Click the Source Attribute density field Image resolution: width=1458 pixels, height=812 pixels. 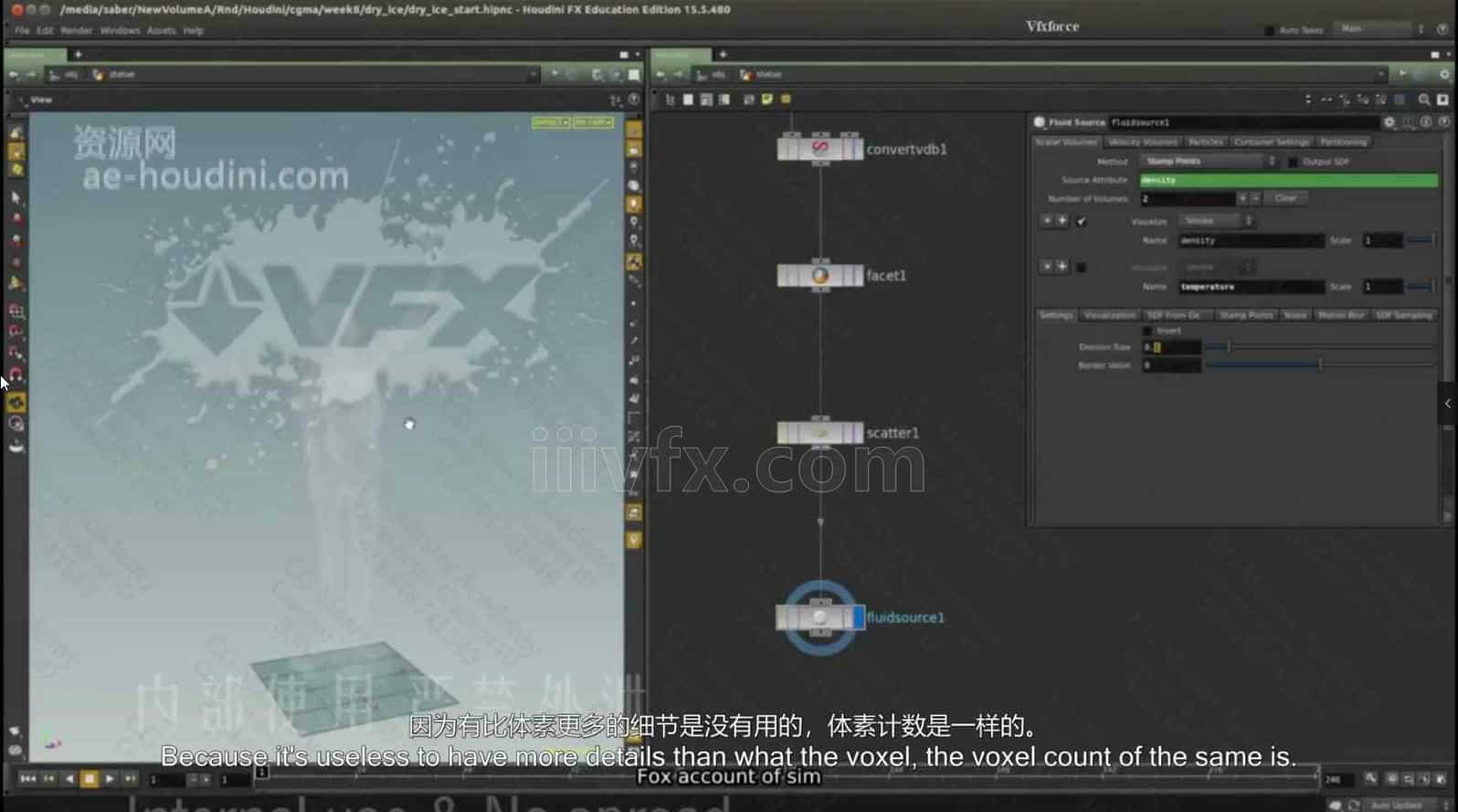click(1288, 180)
